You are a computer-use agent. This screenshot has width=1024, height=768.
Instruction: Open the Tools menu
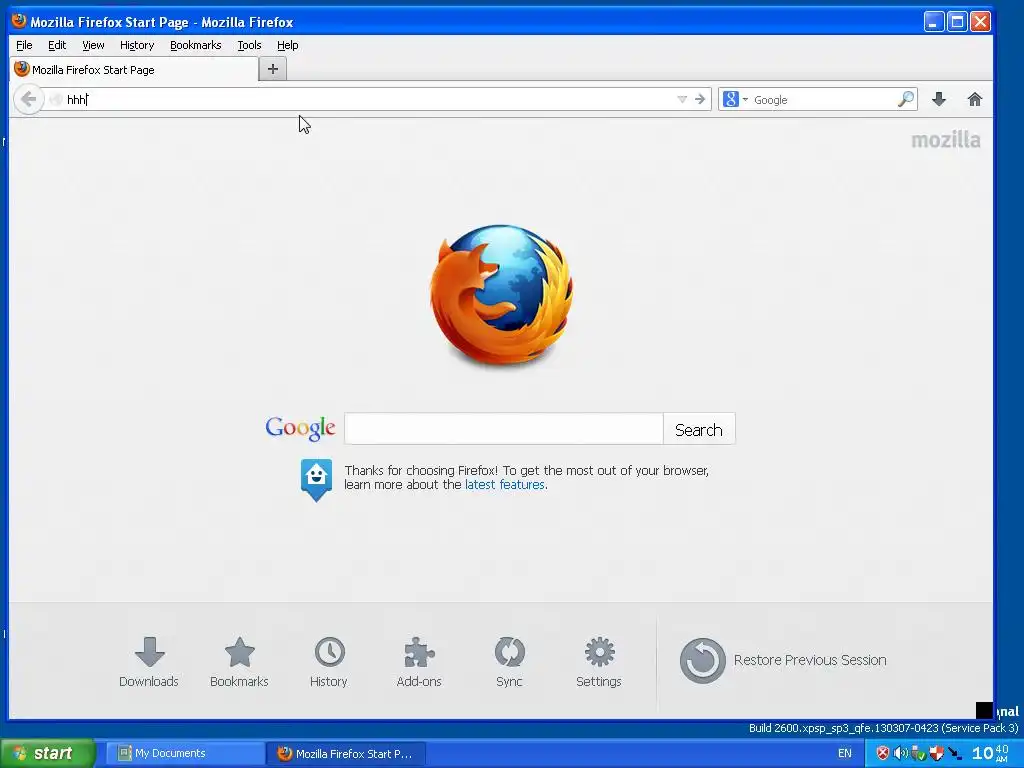click(x=249, y=45)
